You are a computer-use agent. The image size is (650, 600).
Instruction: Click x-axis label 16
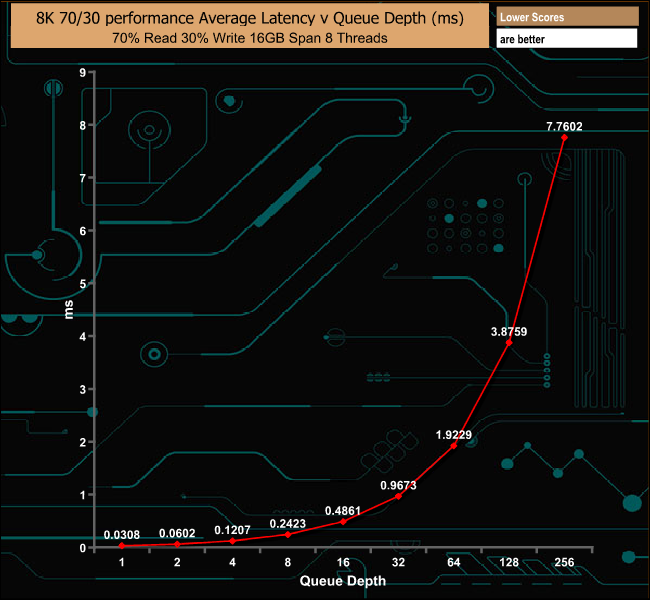click(343, 562)
